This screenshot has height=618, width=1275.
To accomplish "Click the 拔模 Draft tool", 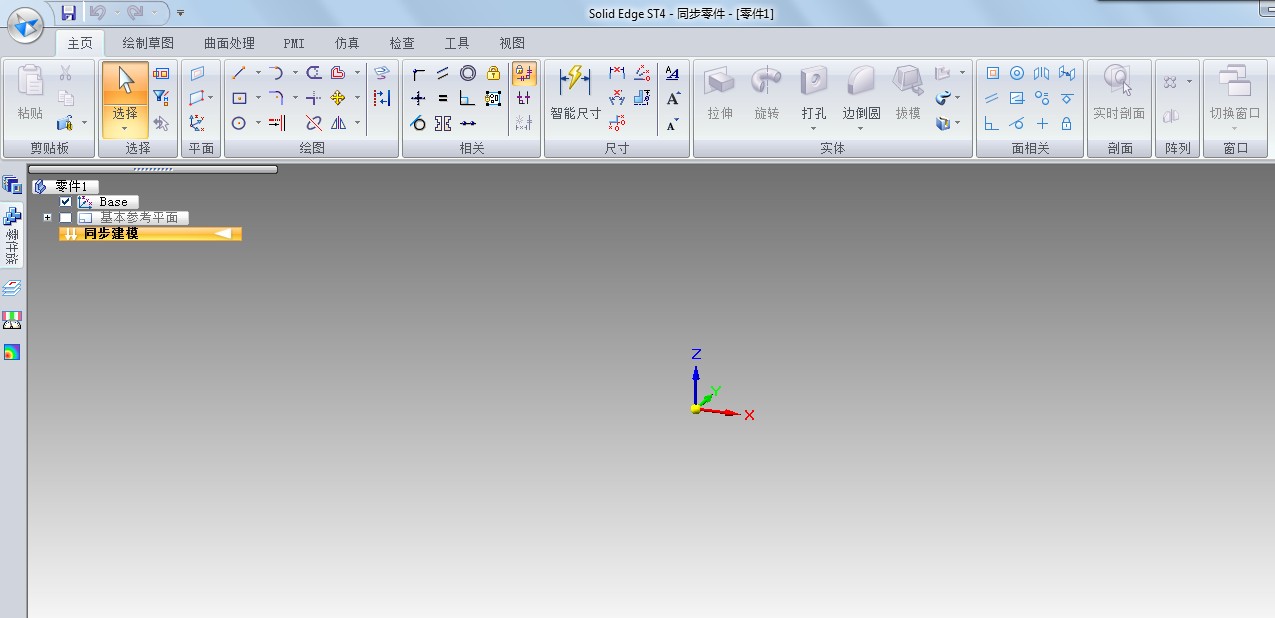I will point(908,94).
